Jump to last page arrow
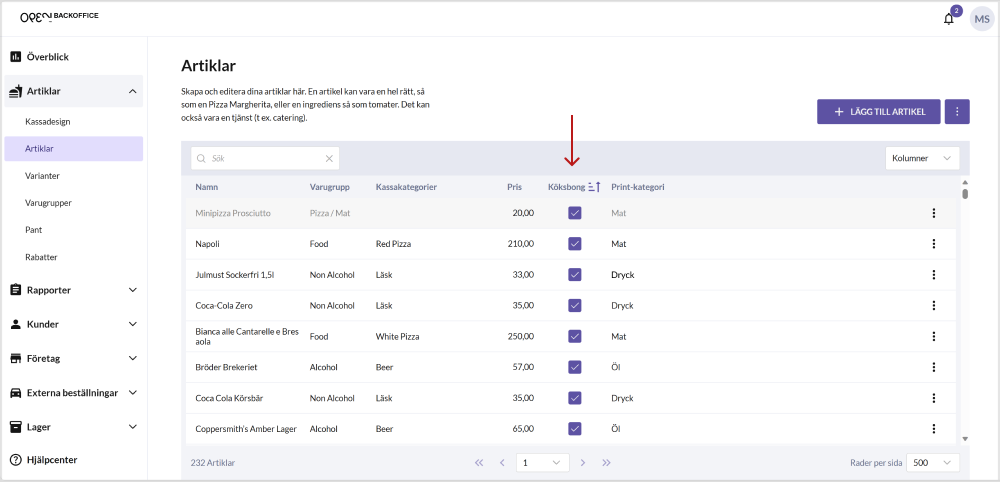The image size is (1000, 482). point(606,463)
